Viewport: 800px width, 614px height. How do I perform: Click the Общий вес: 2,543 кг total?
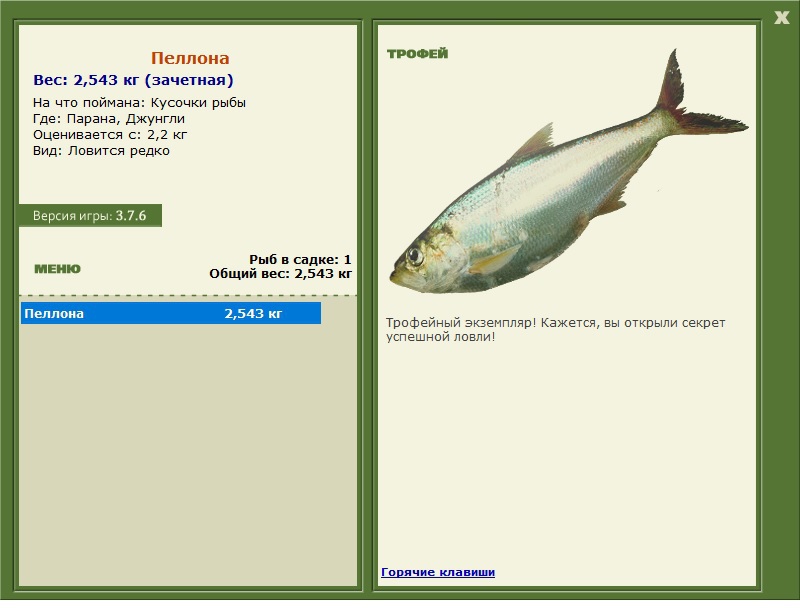pos(280,274)
